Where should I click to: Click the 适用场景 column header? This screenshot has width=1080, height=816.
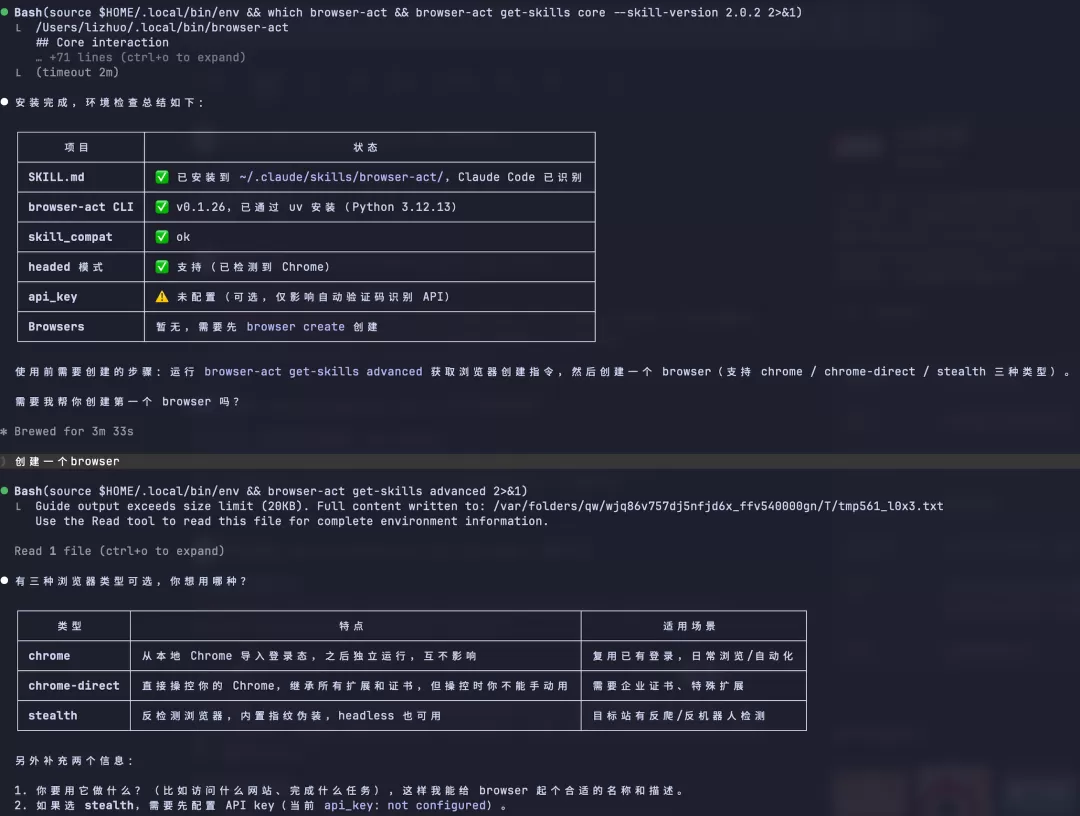689,626
